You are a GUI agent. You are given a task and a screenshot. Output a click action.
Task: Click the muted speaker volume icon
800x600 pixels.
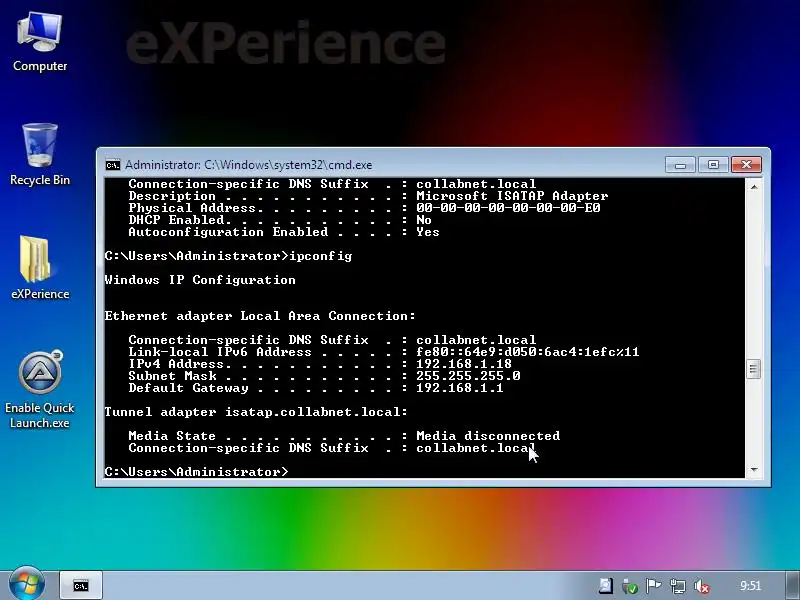[702, 586]
